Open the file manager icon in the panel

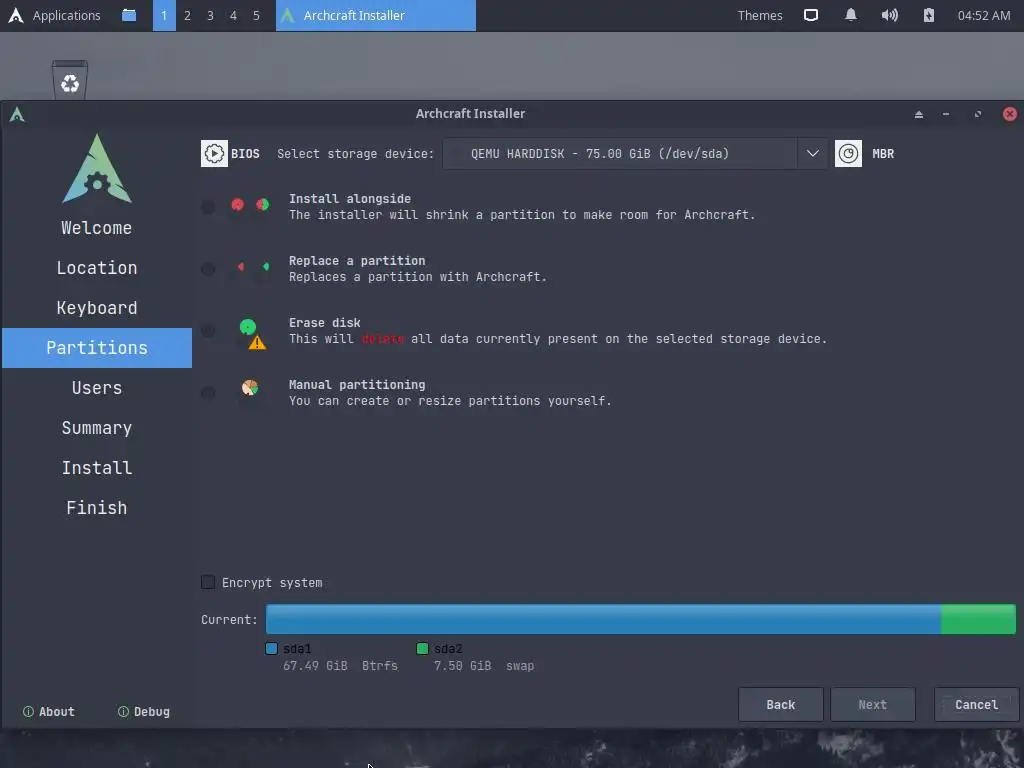click(x=129, y=15)
